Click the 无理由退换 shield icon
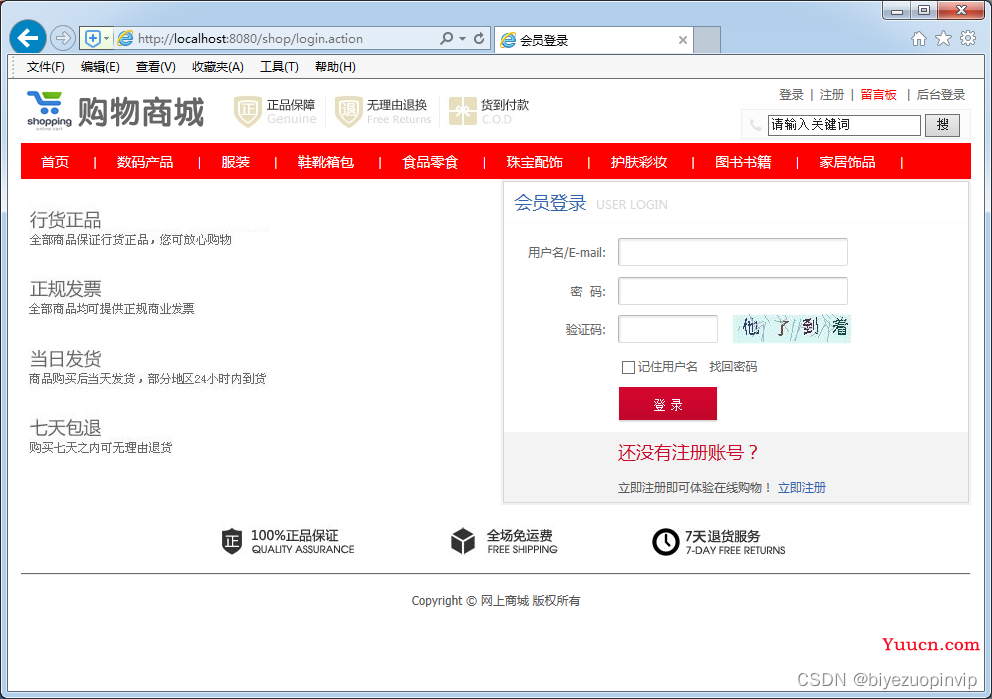992x699 pixels. click(349, 111)
